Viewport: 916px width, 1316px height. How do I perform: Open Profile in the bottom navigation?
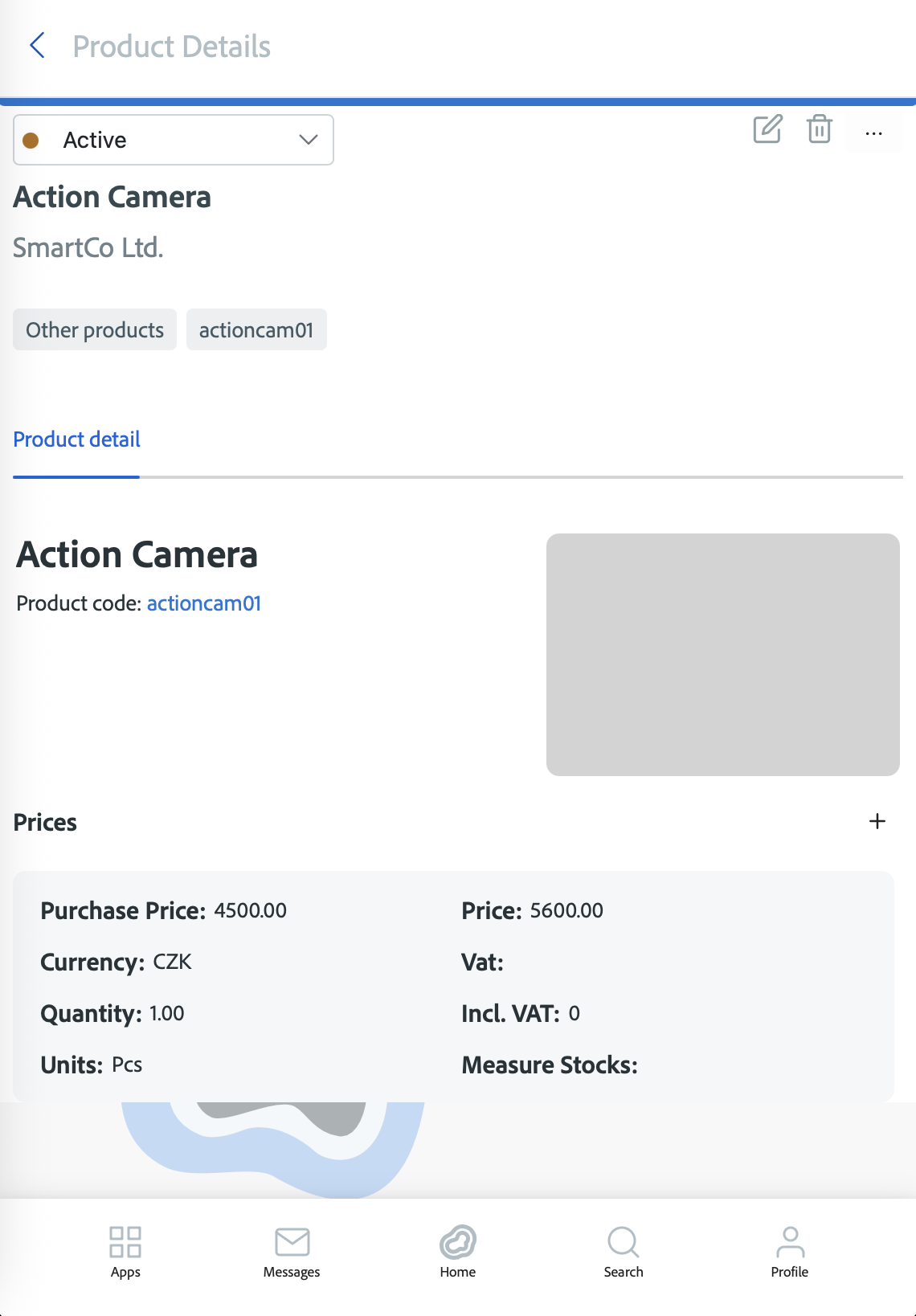[790, 1251]
